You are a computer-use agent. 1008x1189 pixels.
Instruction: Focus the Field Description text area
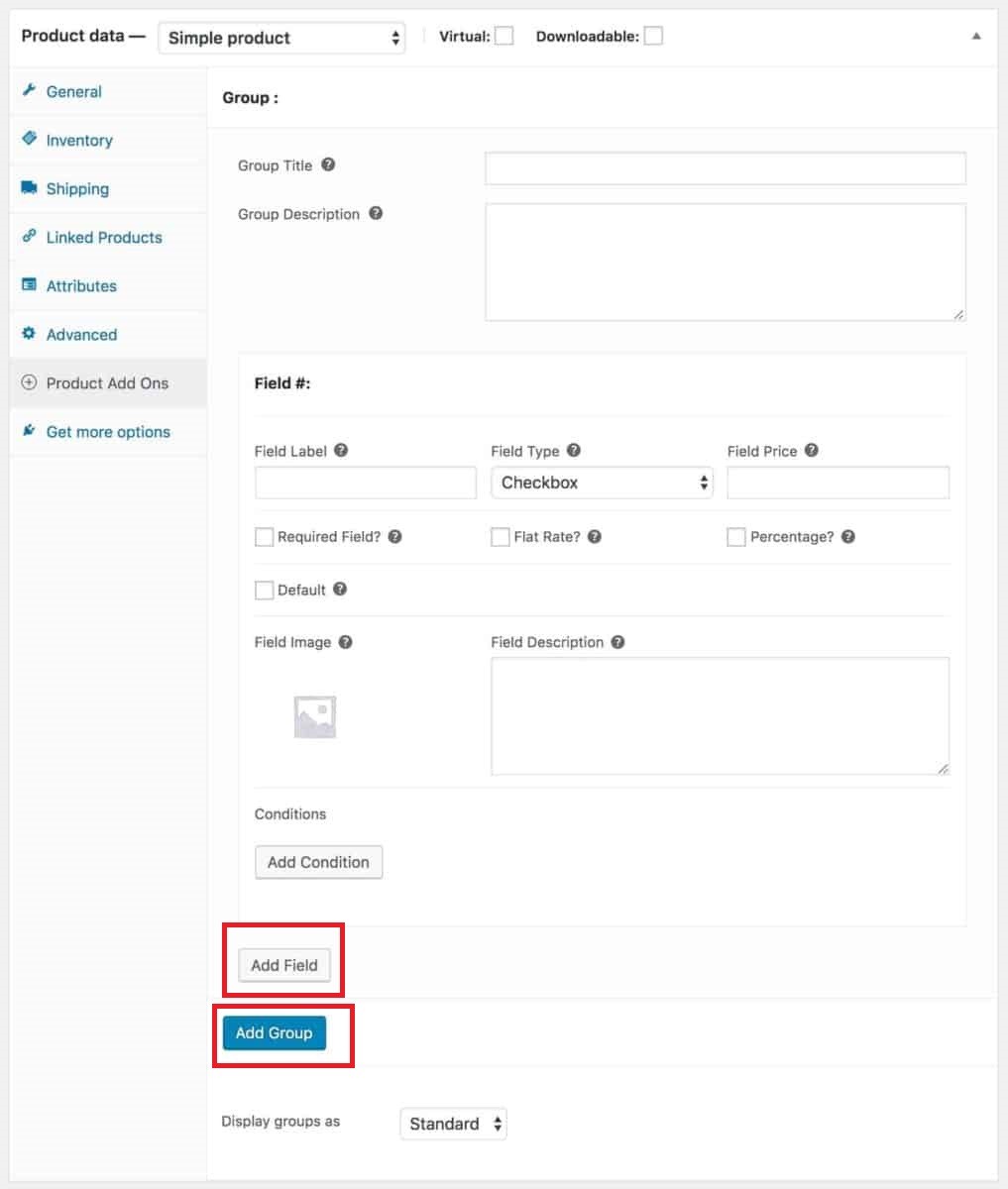click(x=721, y=715)
